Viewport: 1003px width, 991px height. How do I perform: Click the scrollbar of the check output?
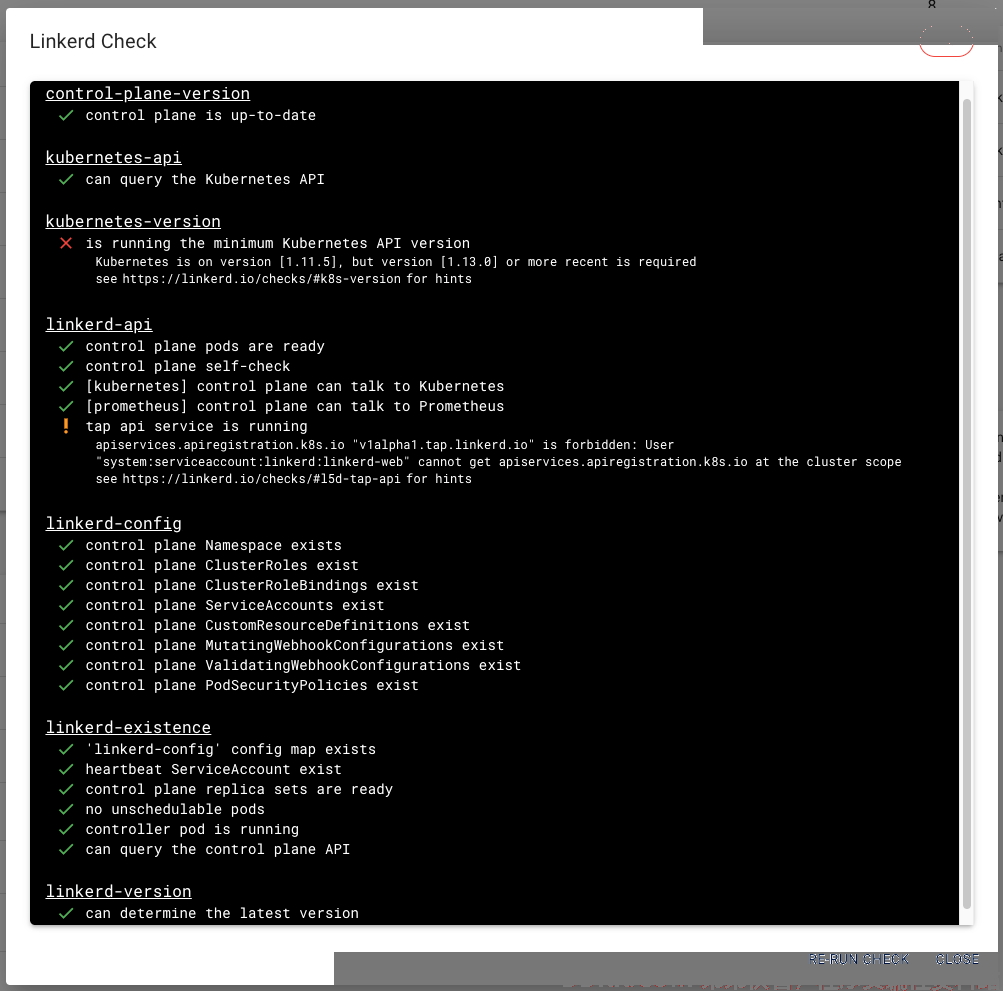(967, 502)
